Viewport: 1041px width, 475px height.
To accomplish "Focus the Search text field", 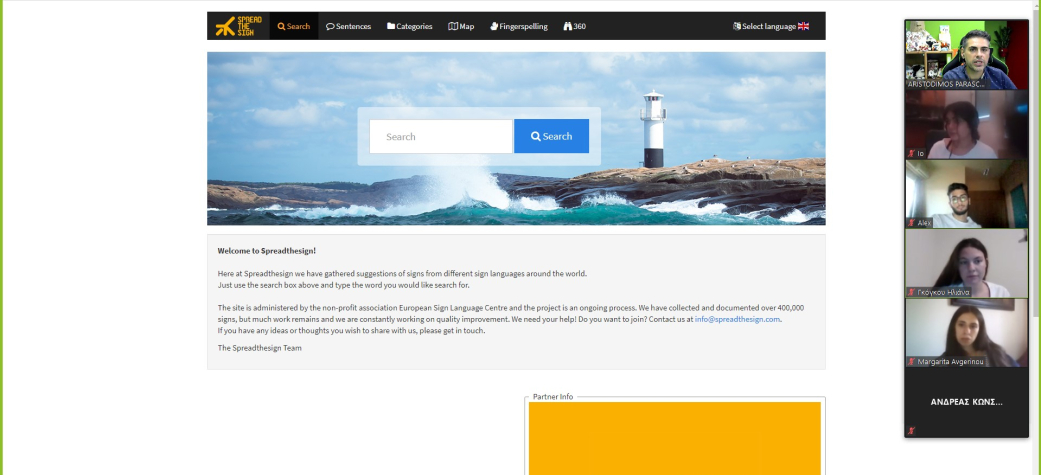I will (440, 137).
